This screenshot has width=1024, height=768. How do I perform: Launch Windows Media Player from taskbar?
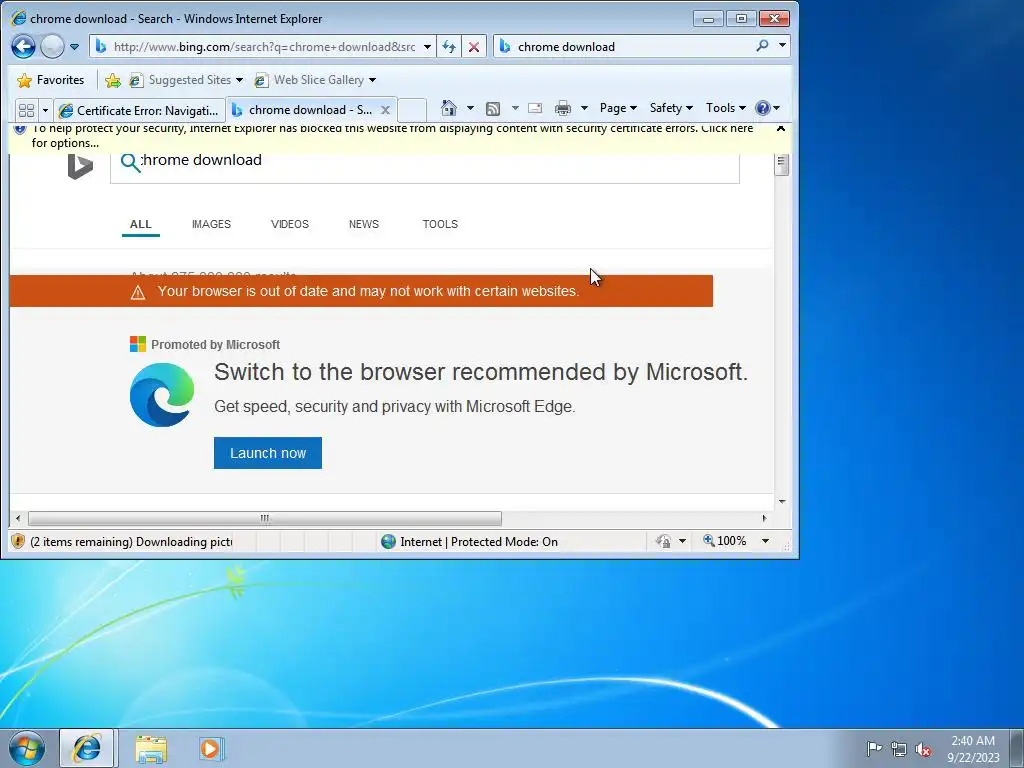click(x=211, y=748)
